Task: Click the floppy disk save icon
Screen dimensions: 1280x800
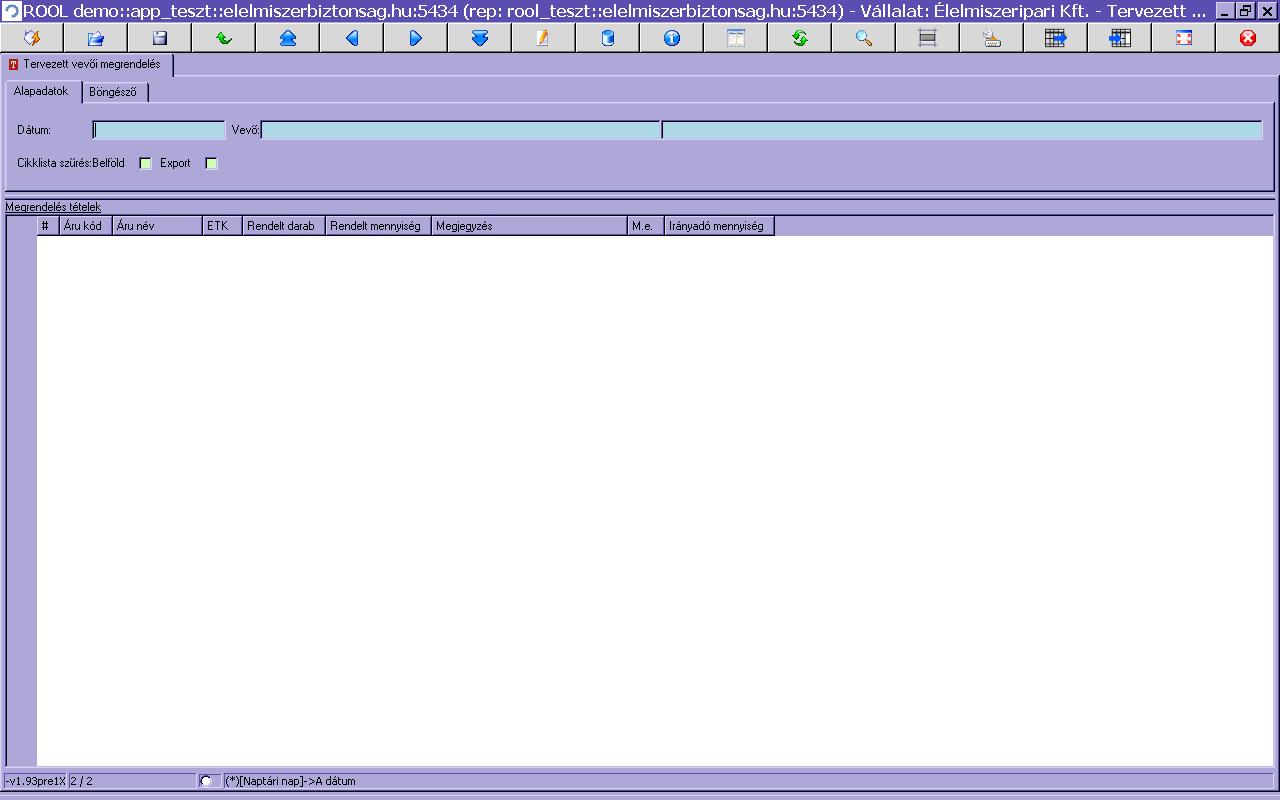Action: tap(160, 38)
